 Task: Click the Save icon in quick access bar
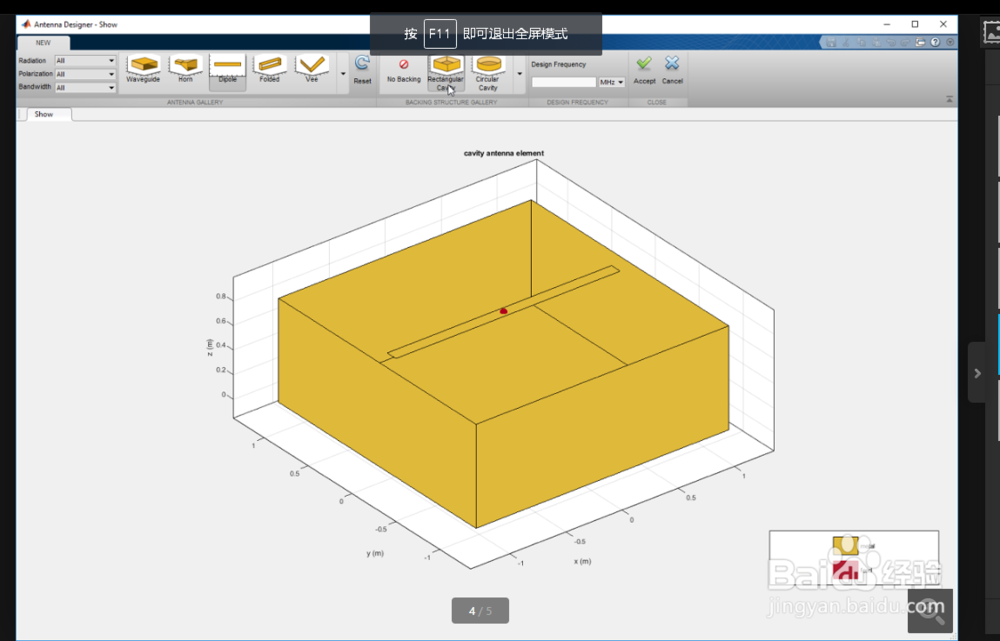point(831,42)
